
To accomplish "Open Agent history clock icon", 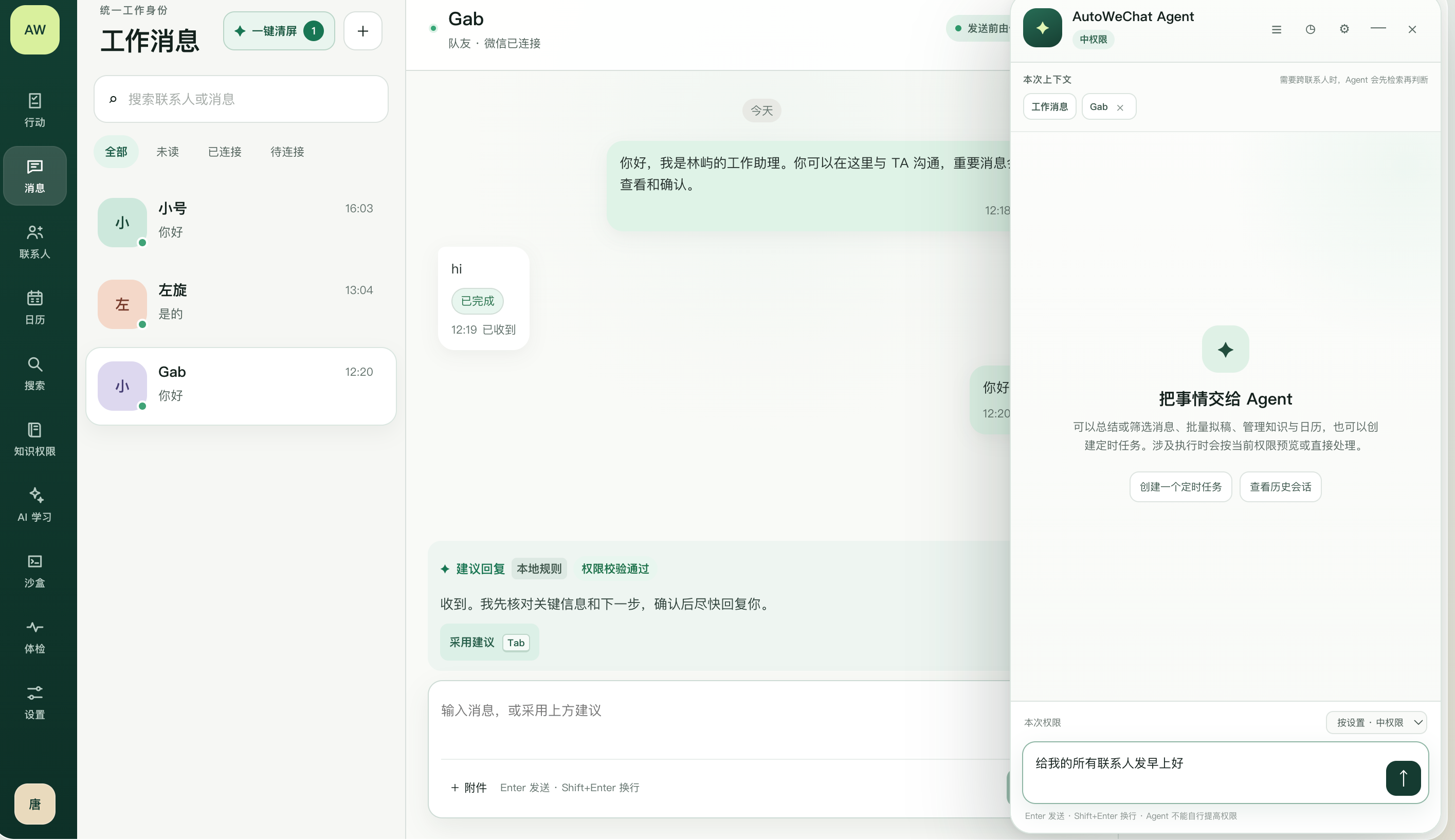I will click(x=1310, y=29).
